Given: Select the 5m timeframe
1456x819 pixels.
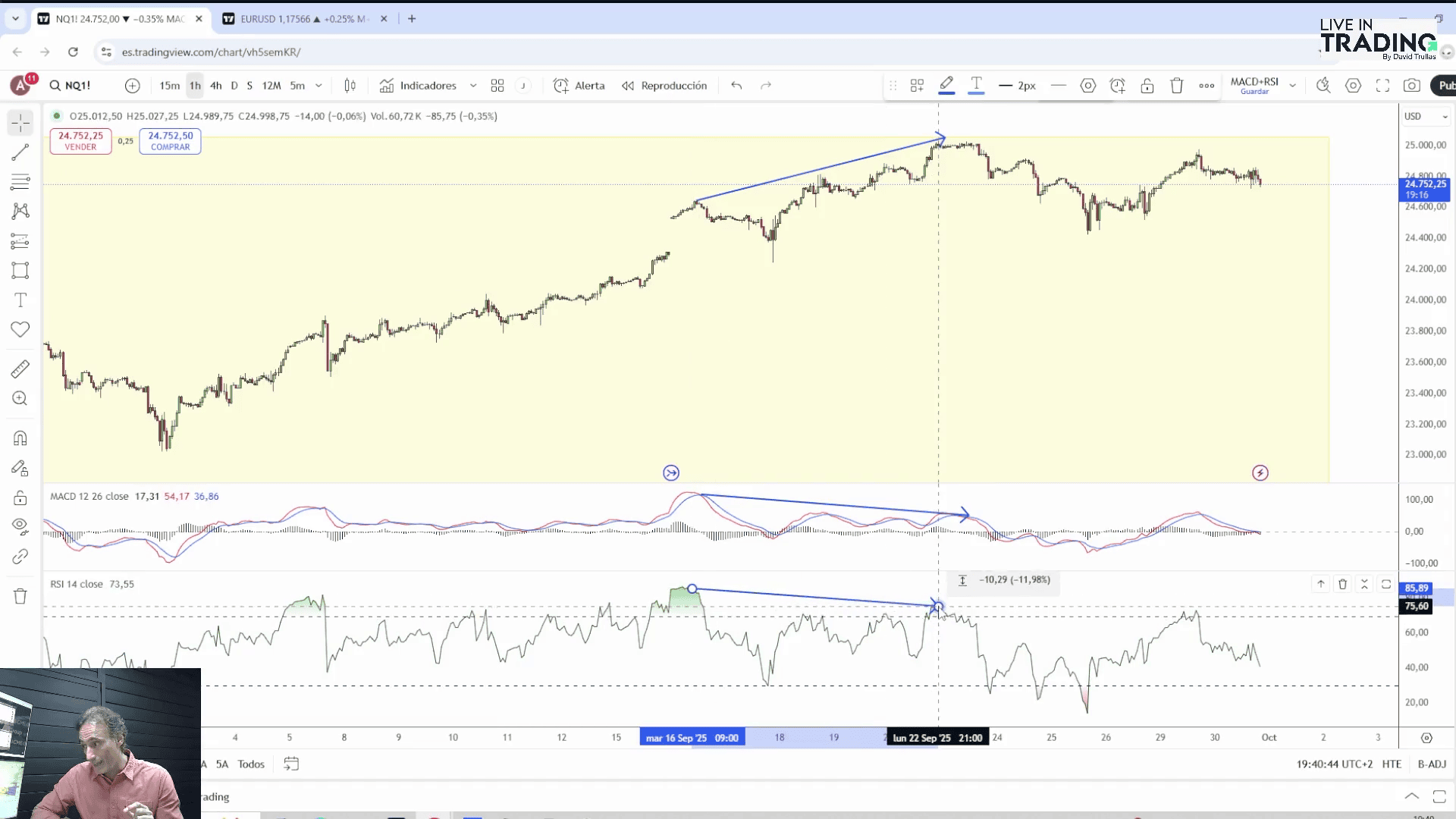Looking at the screenshot, I should pyautogui.click(x=297, y=86).
